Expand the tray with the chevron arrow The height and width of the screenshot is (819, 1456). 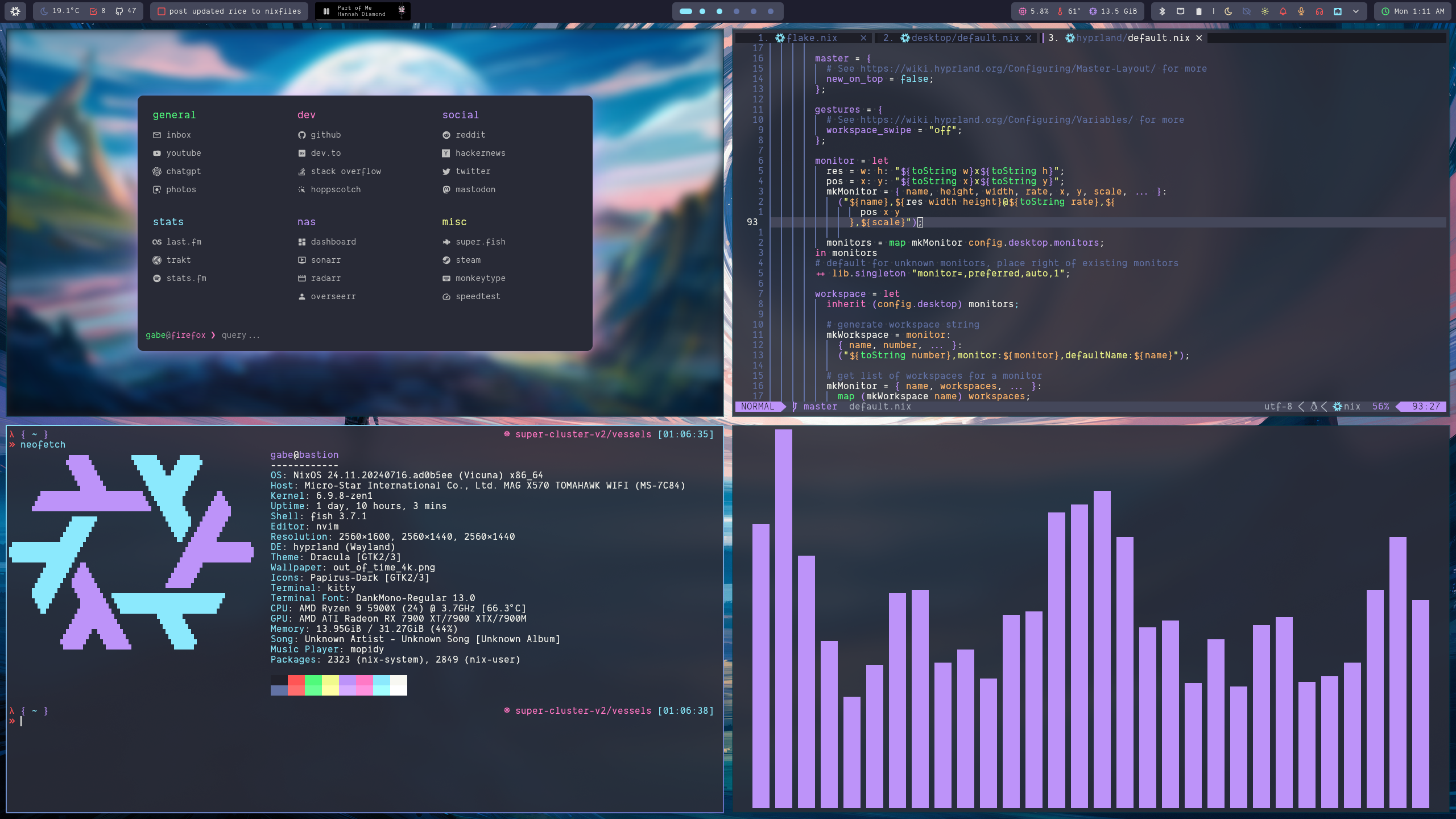(1356, 11)
